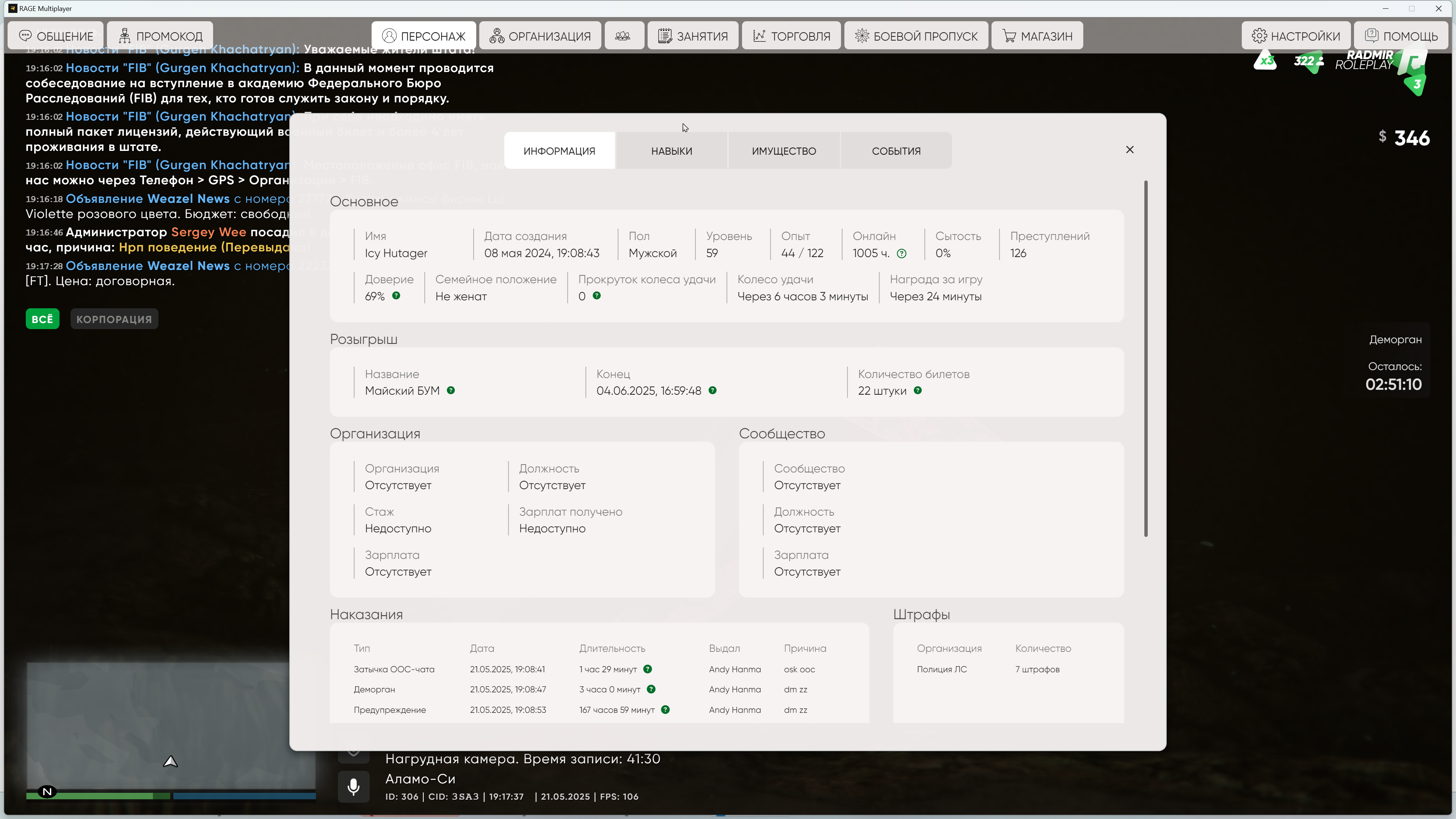Open the ТОРГОВЛЯ menu

click(x=791, y=36)
